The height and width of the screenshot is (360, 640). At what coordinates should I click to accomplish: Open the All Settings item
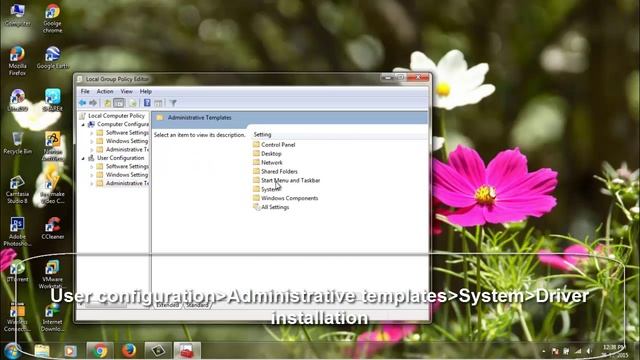tap(275, 207)
